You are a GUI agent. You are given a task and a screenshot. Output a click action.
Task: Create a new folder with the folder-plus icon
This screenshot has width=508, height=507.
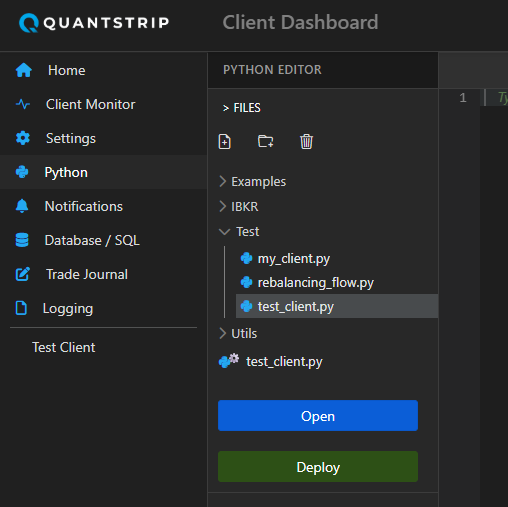point(266,141)
